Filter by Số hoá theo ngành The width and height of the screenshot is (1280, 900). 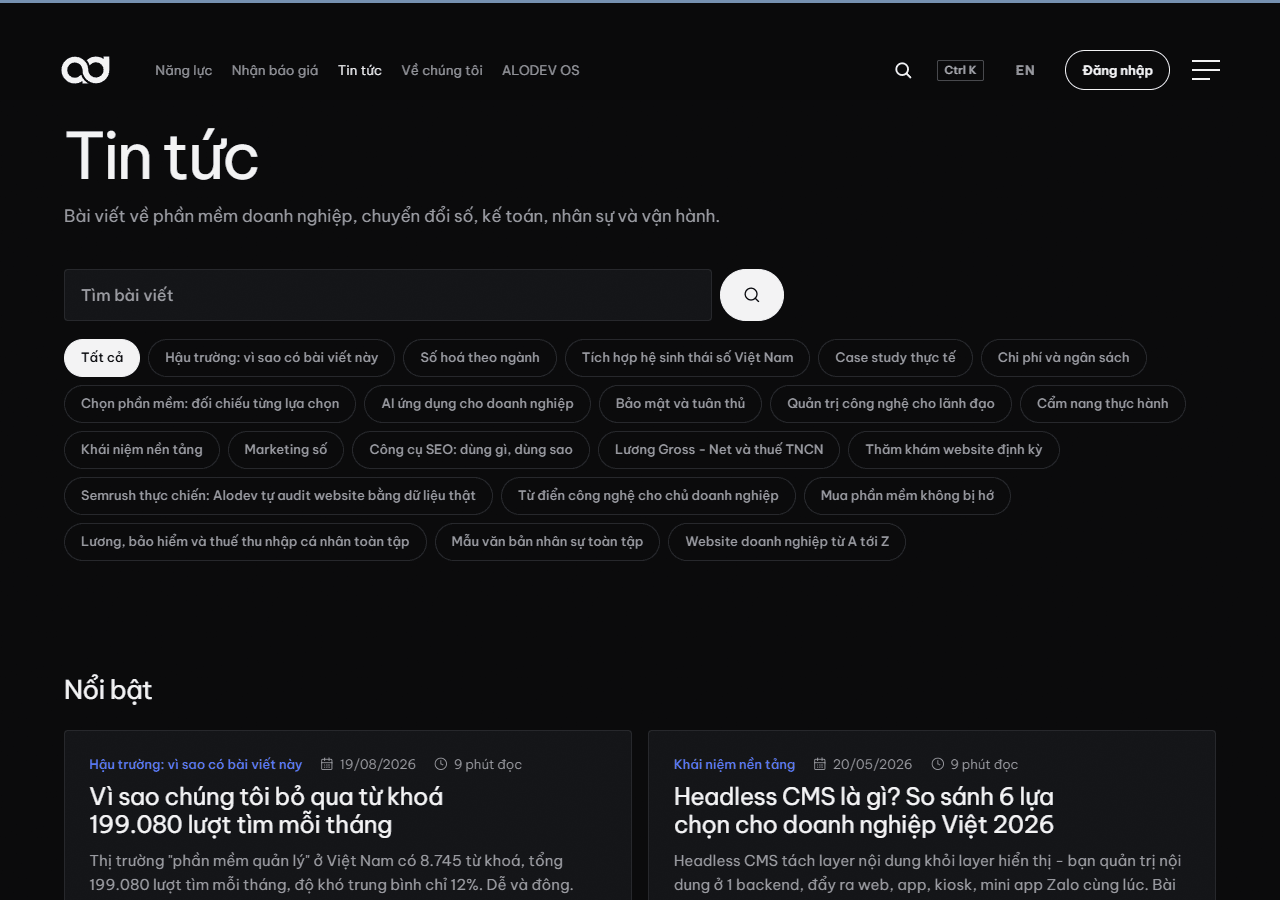point(480,358)
